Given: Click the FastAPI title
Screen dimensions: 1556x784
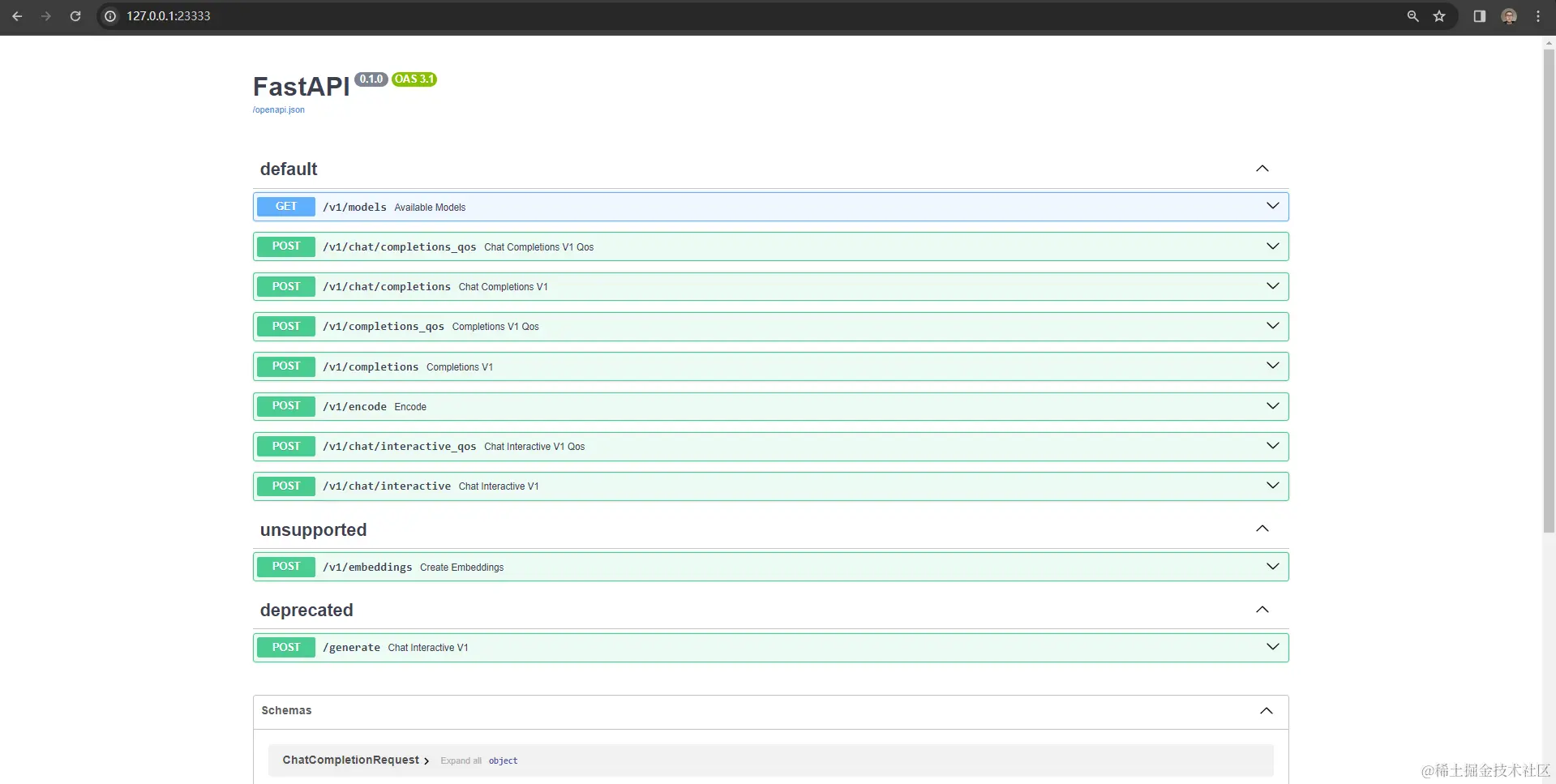Looking at the screenshot, I should (x=301, y=87).
